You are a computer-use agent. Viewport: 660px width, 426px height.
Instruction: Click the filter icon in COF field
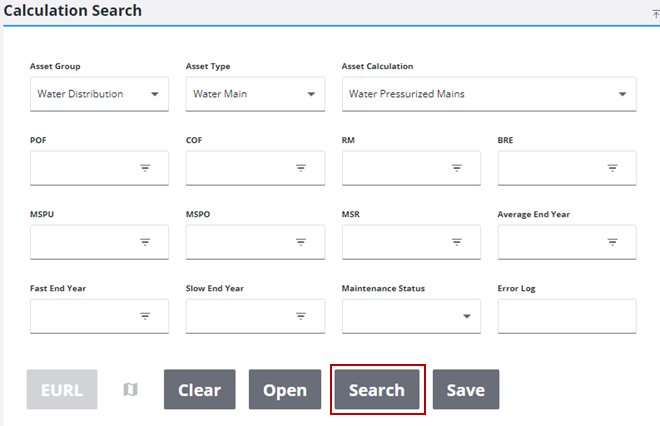tap(301, 168)
